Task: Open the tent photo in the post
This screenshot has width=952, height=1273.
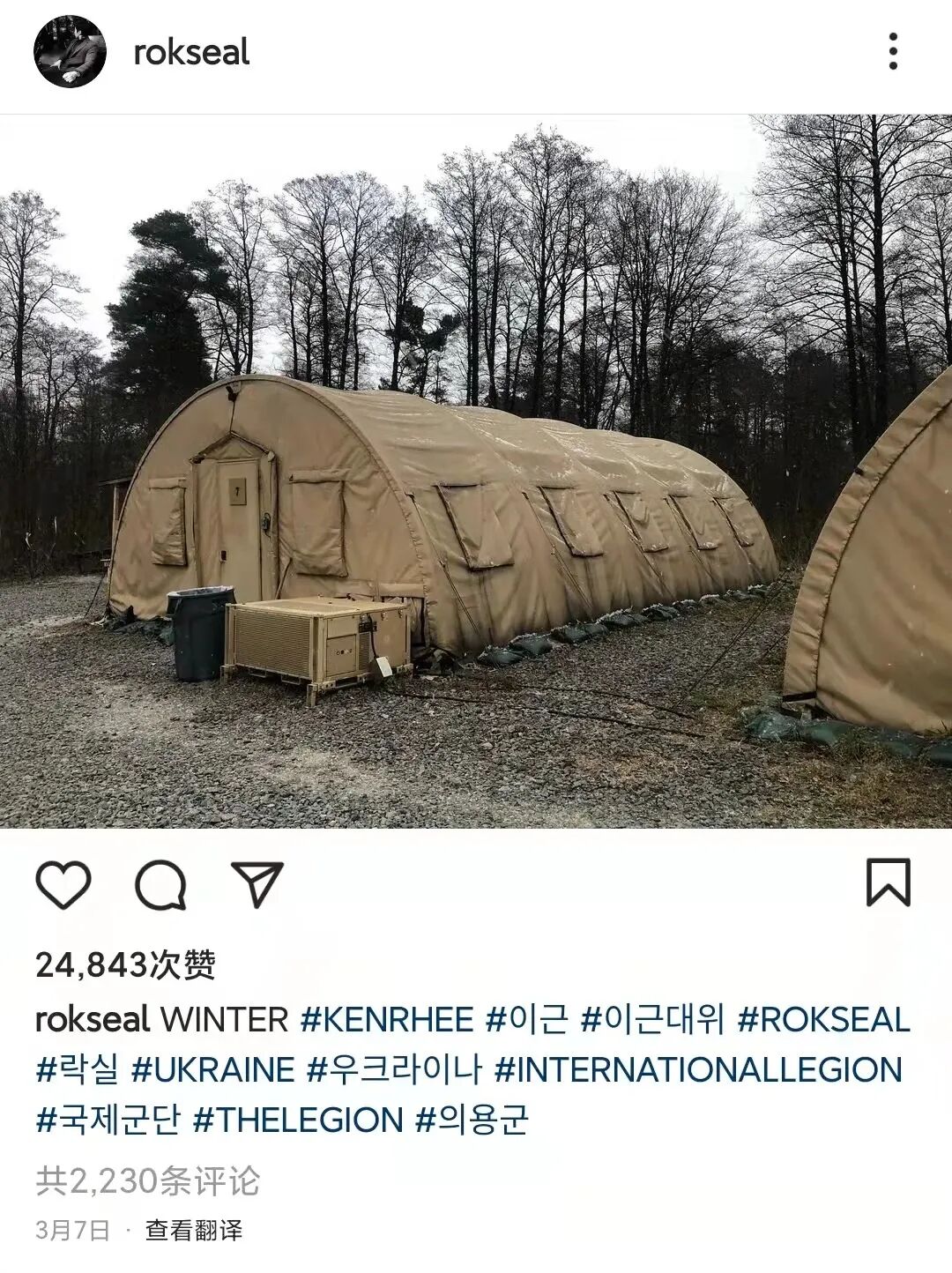Action: point(476,472)
